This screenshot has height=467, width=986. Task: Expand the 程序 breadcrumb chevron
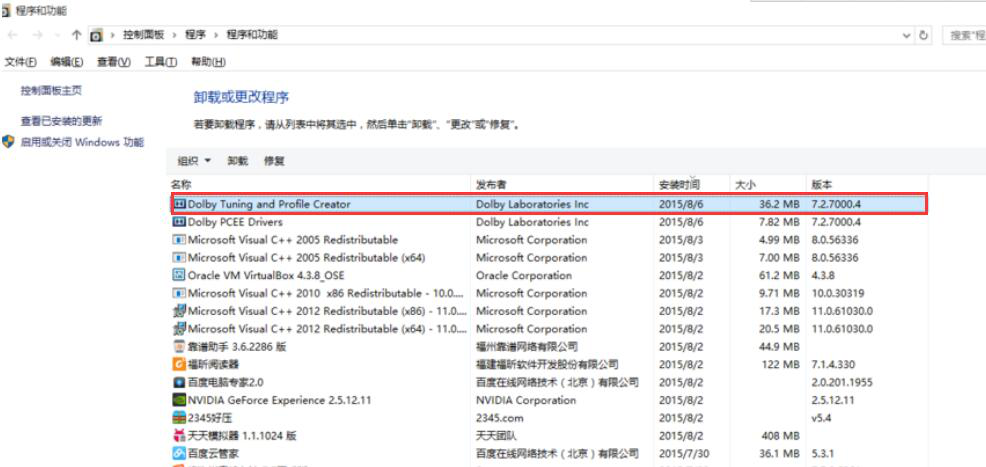[216, 35]
